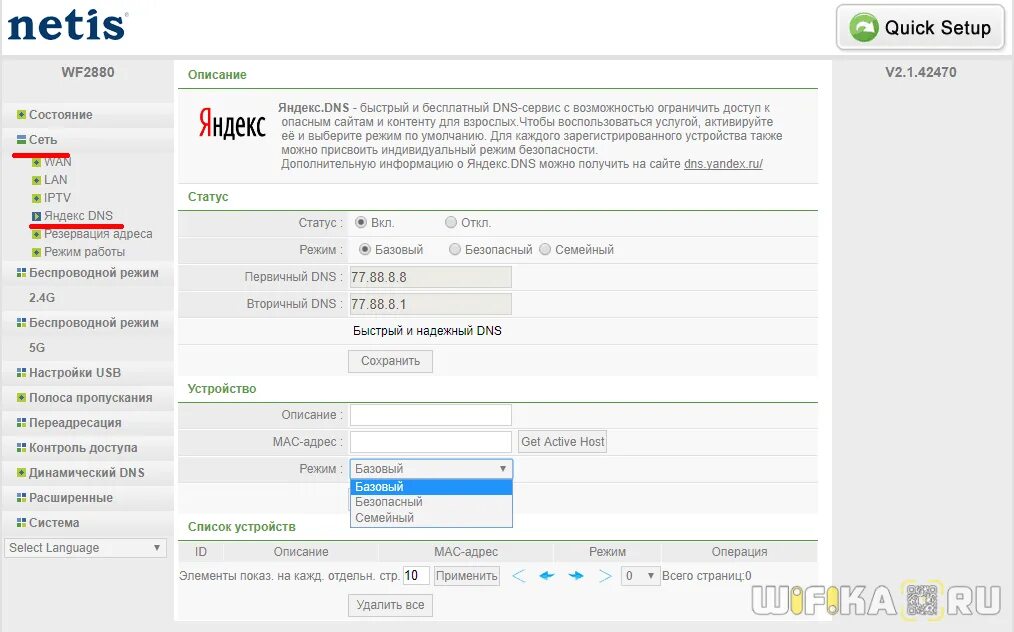Collapse the Сеть menu section
This screenshot has height=632, width=1014.
click(43, 140)
